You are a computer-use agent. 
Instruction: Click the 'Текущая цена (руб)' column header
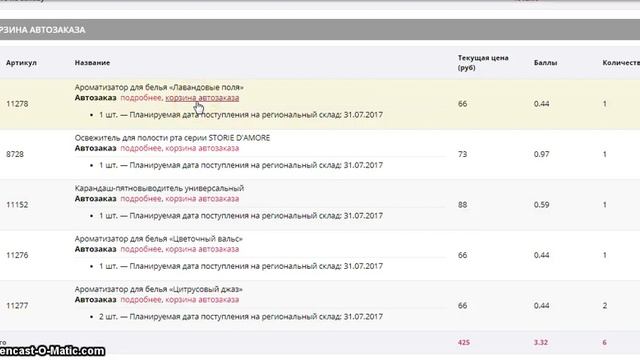pos(483,63)
